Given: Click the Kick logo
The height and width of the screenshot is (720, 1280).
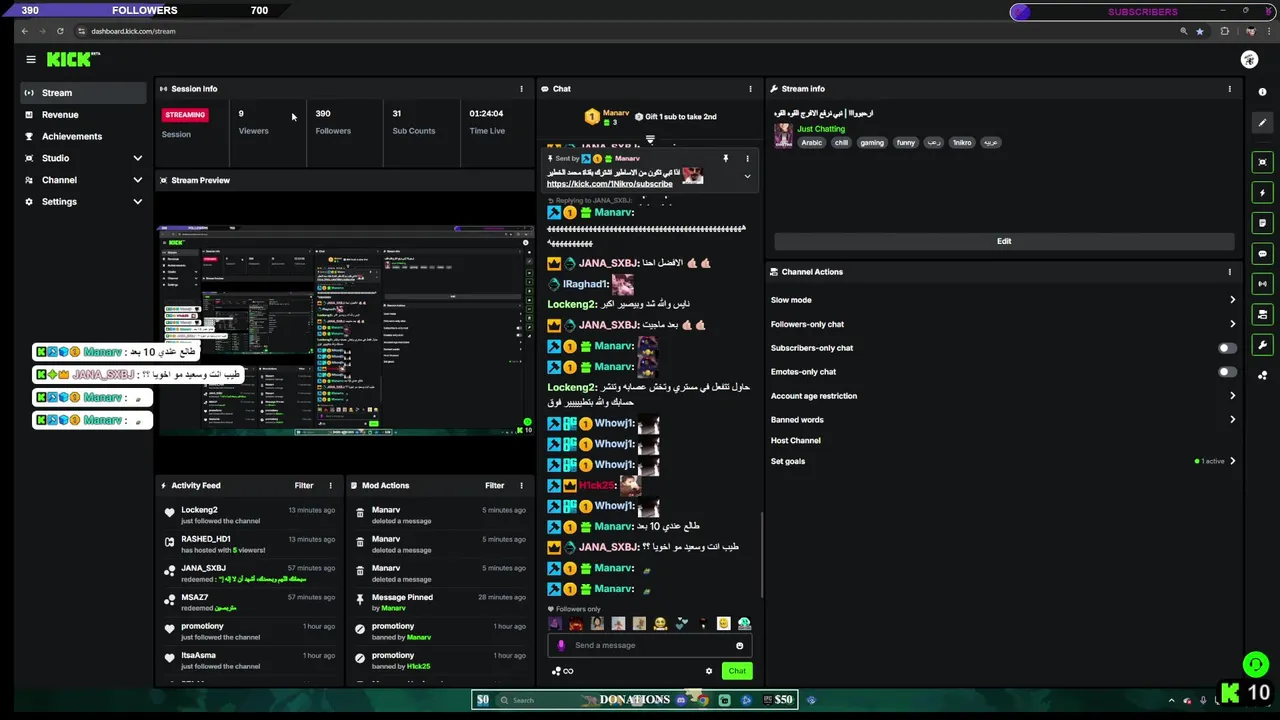Looking at the screenshot, I should pos(73,60).
